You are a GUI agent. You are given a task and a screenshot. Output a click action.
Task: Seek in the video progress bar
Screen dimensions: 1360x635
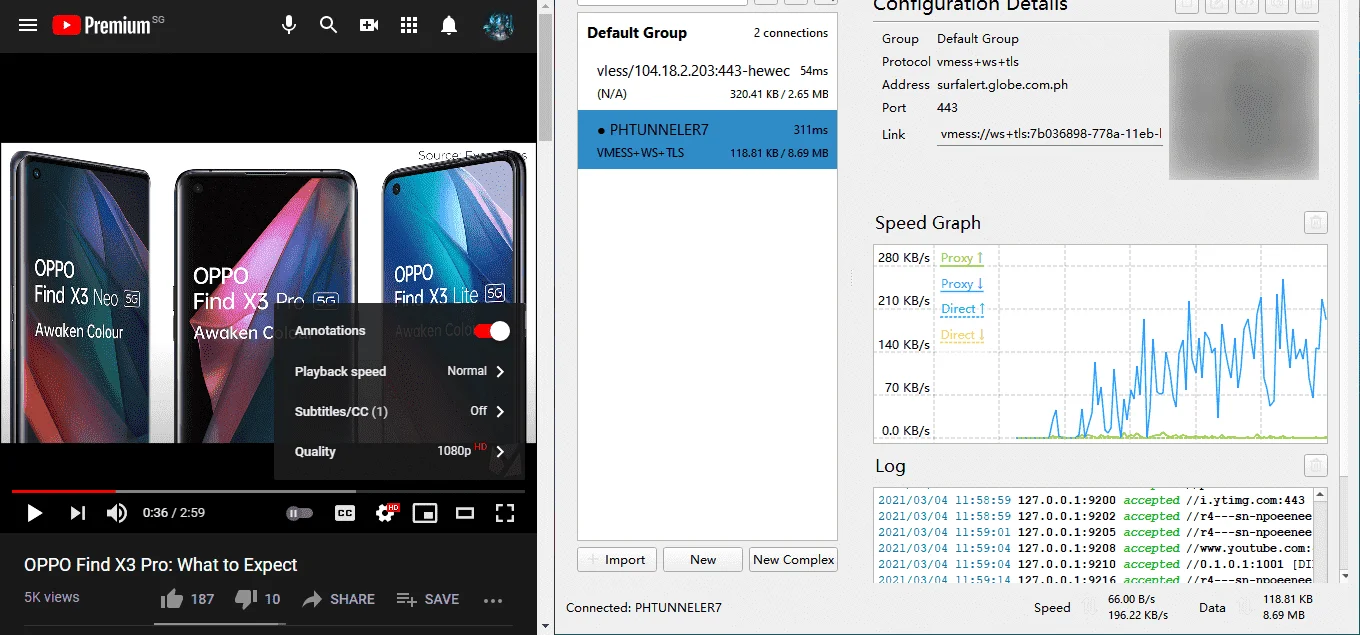pos(268,491)
